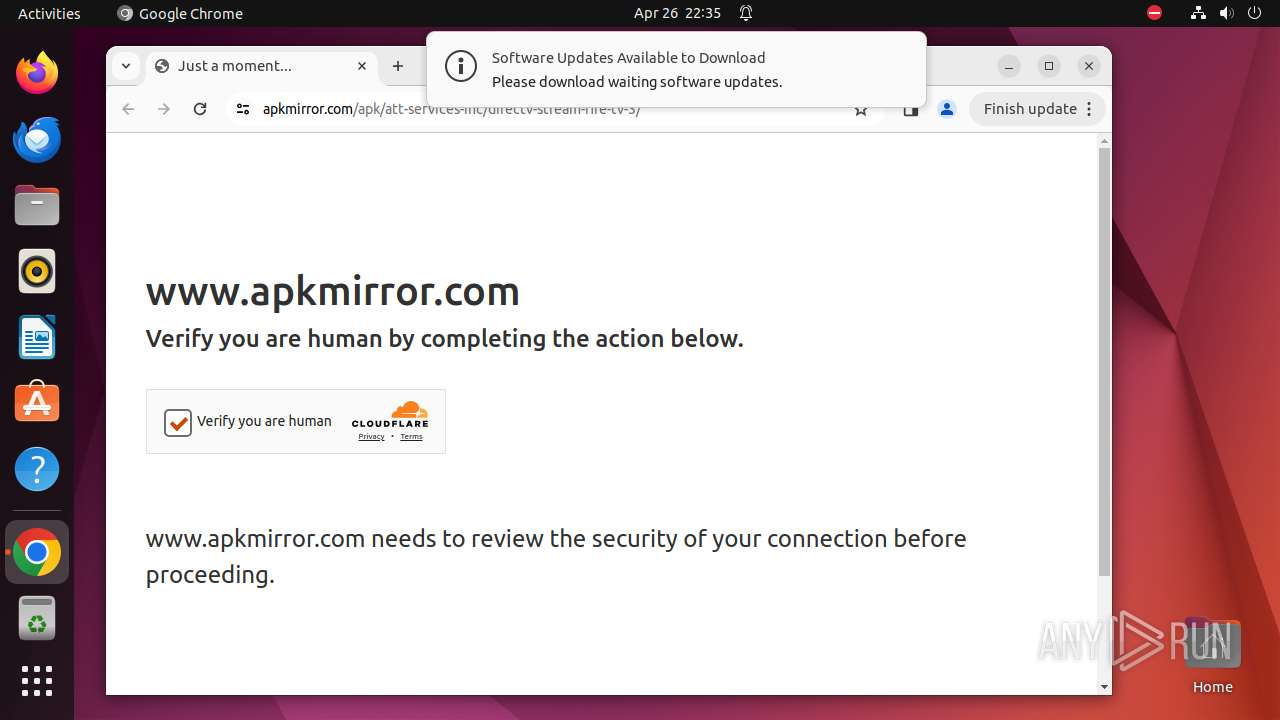Open the Google Chrome app menu
This screenshot has width=1280, height=720.
(180, 13)
